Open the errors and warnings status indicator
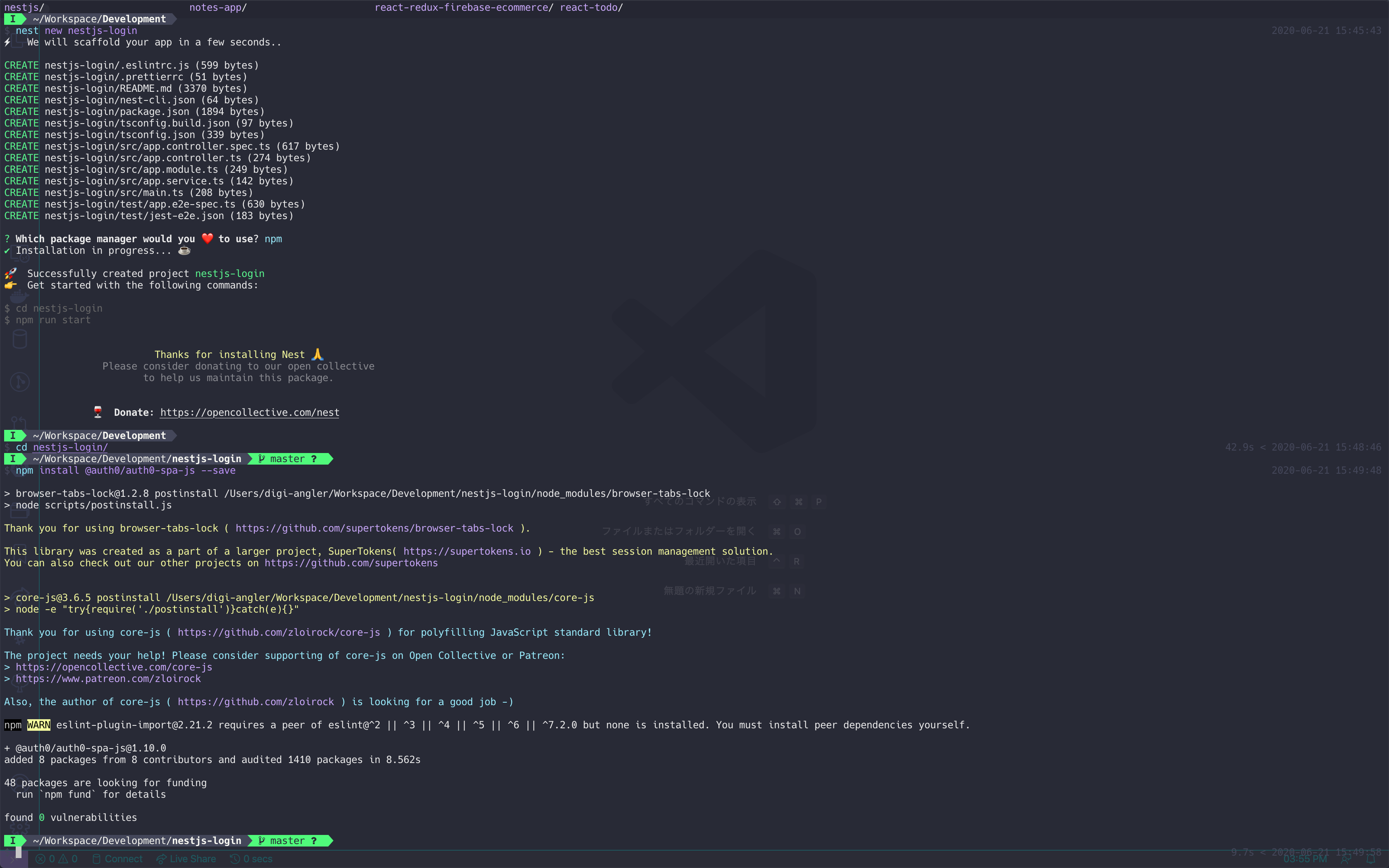 tap(56, 859)
